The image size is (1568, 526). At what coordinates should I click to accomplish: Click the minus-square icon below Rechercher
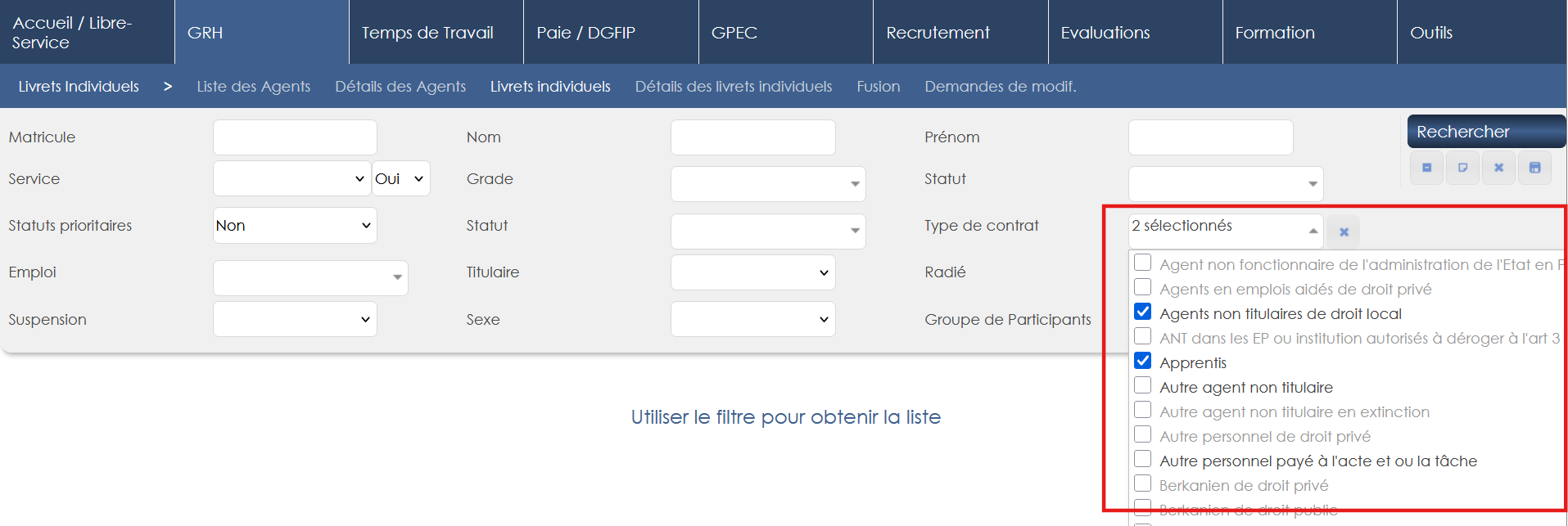pos(1426,168)
